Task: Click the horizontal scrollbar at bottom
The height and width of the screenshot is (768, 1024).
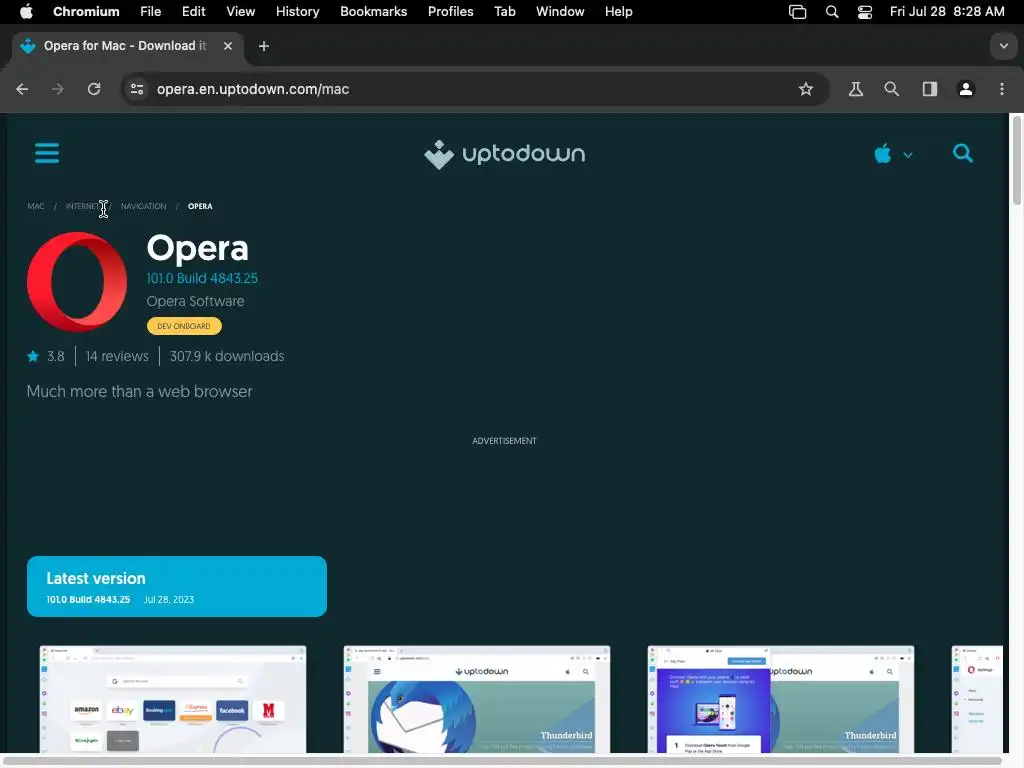Action: pos(503,761)
